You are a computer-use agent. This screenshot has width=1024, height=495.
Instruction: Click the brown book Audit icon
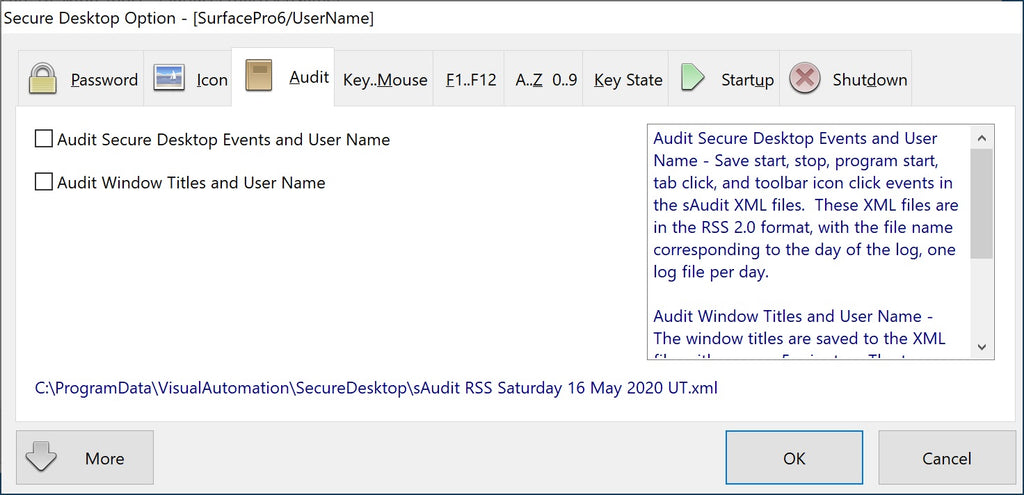(x=260, y=77)
